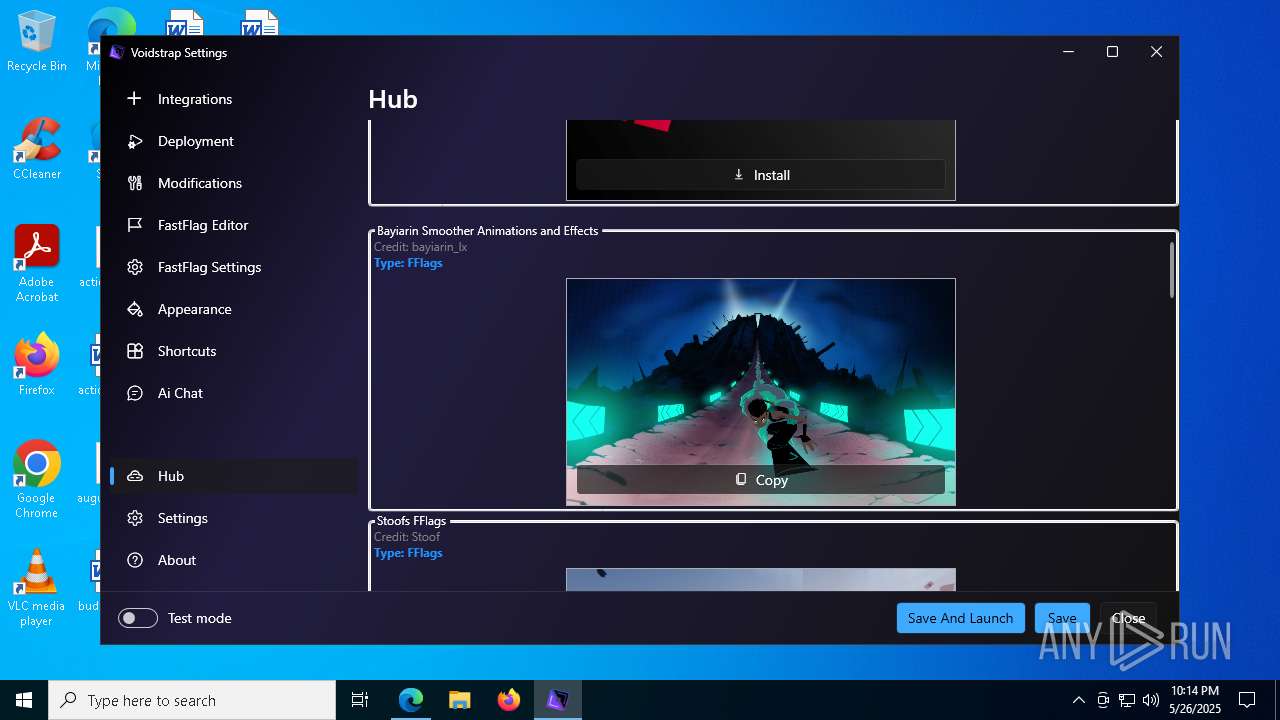This screenshot has width=1280, height=720.
Task: Click the Ai Chat bubble icon
Action: point(135,393)
